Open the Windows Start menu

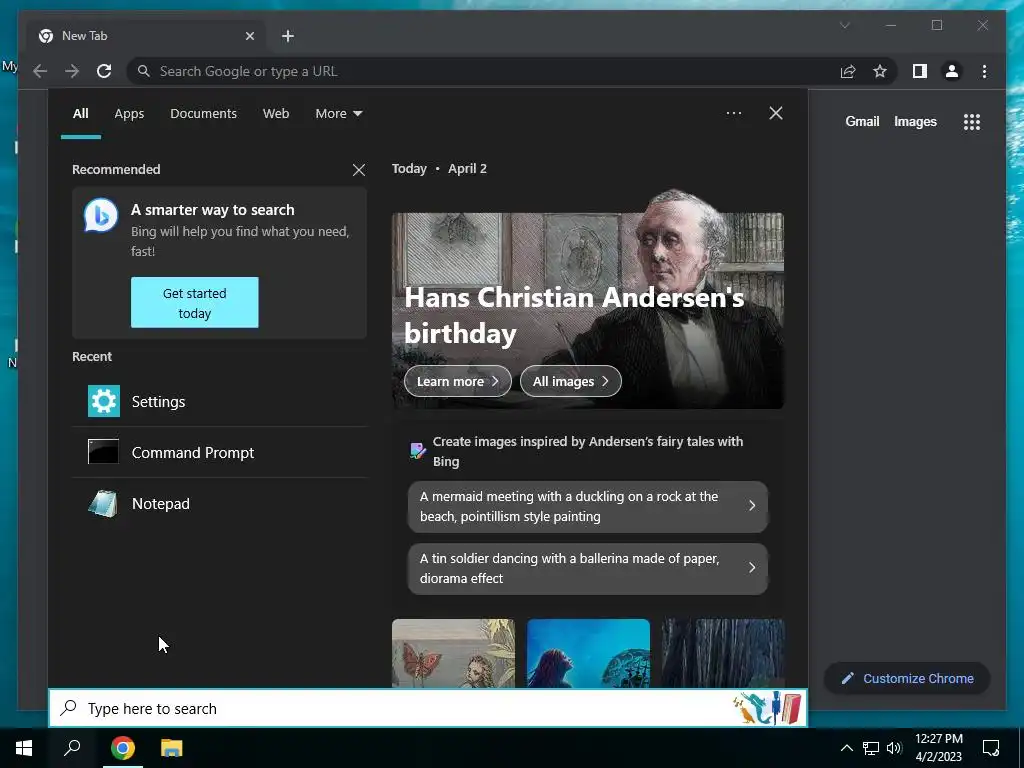[x=24, y=748]
